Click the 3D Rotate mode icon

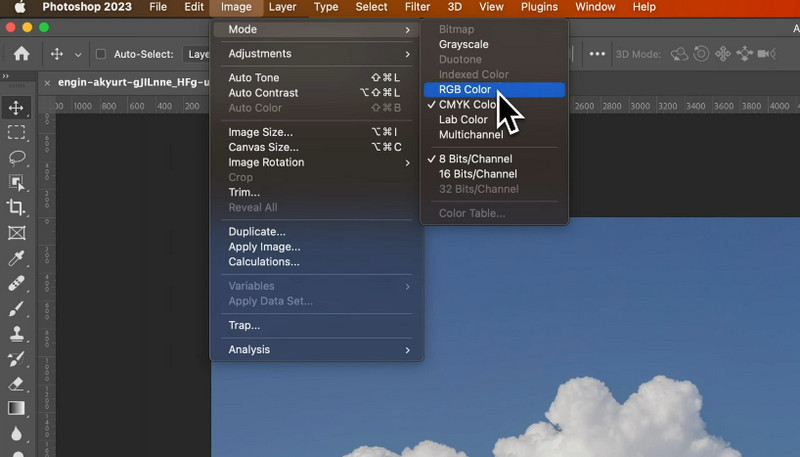(x=679, y=54)
